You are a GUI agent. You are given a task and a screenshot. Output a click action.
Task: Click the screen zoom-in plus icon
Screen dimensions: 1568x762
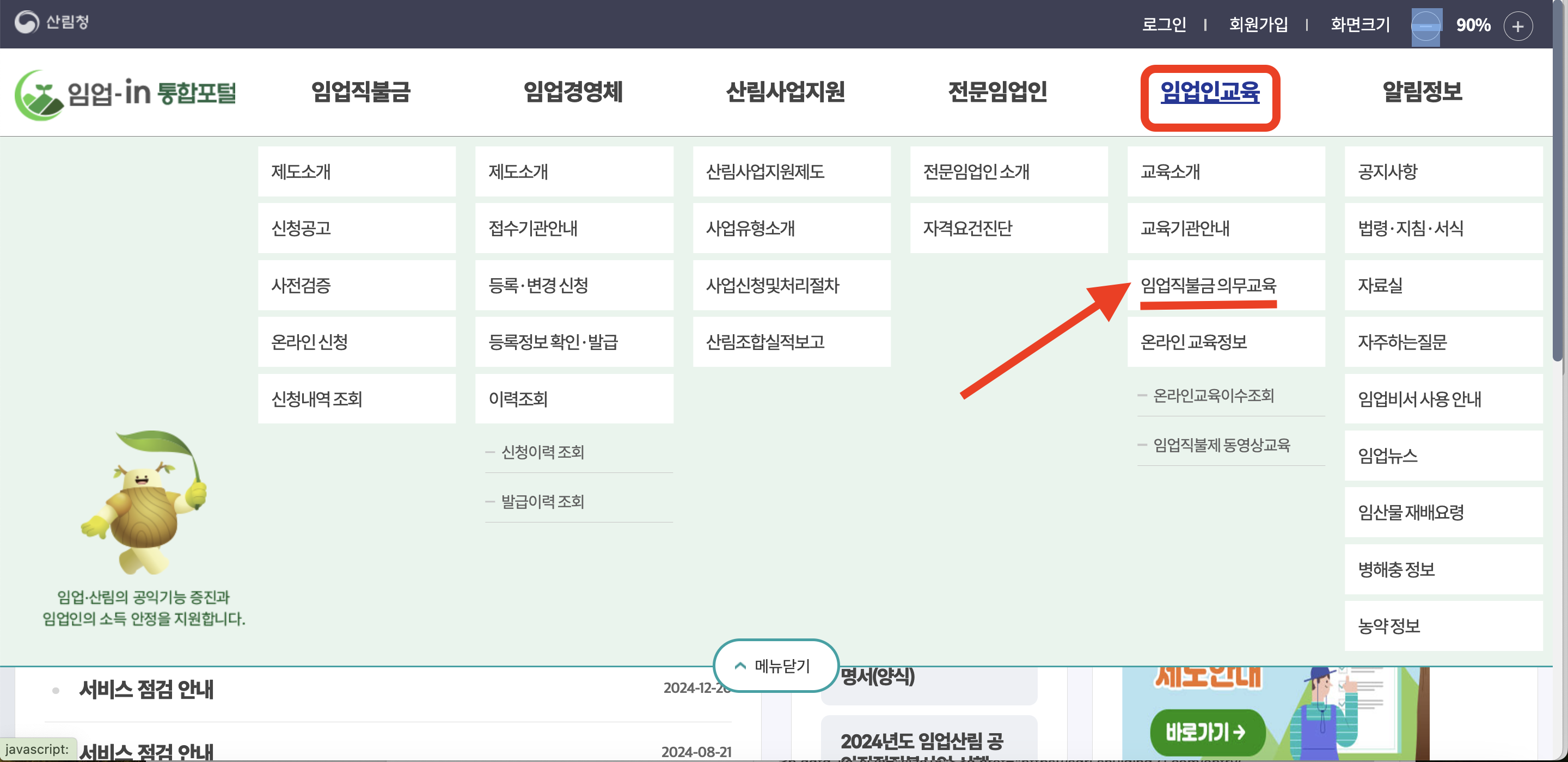click(1517, 26)
